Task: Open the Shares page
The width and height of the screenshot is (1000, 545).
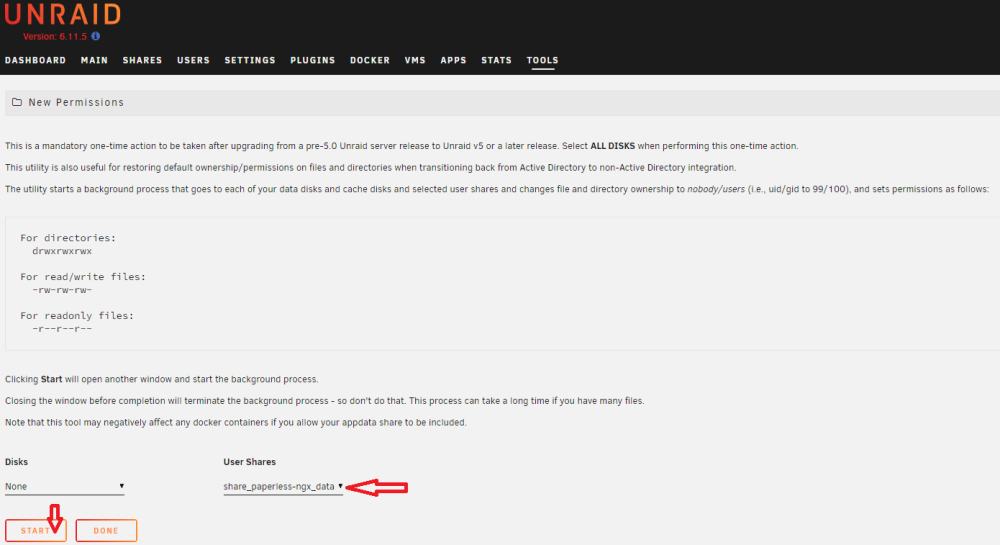Action: [x=142, y=60]
